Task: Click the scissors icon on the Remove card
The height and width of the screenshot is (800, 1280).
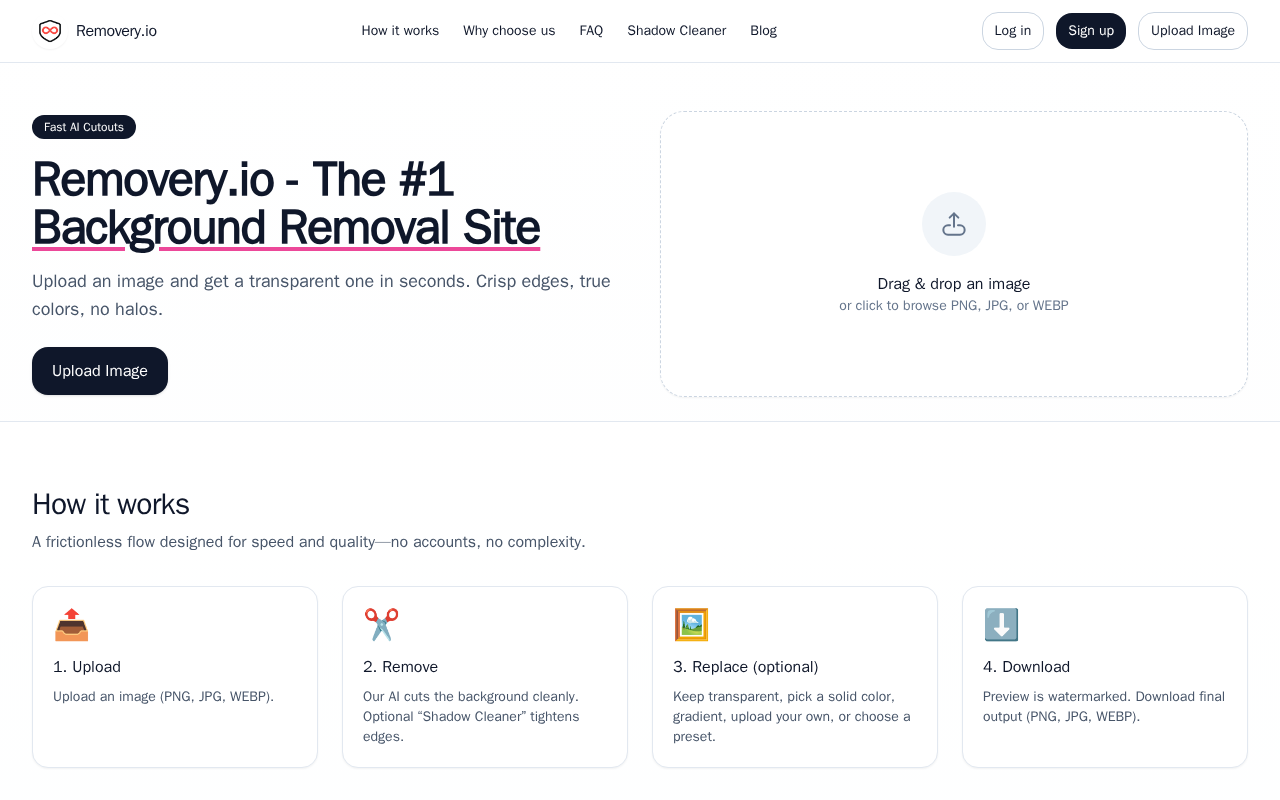Action: (381, 625)
